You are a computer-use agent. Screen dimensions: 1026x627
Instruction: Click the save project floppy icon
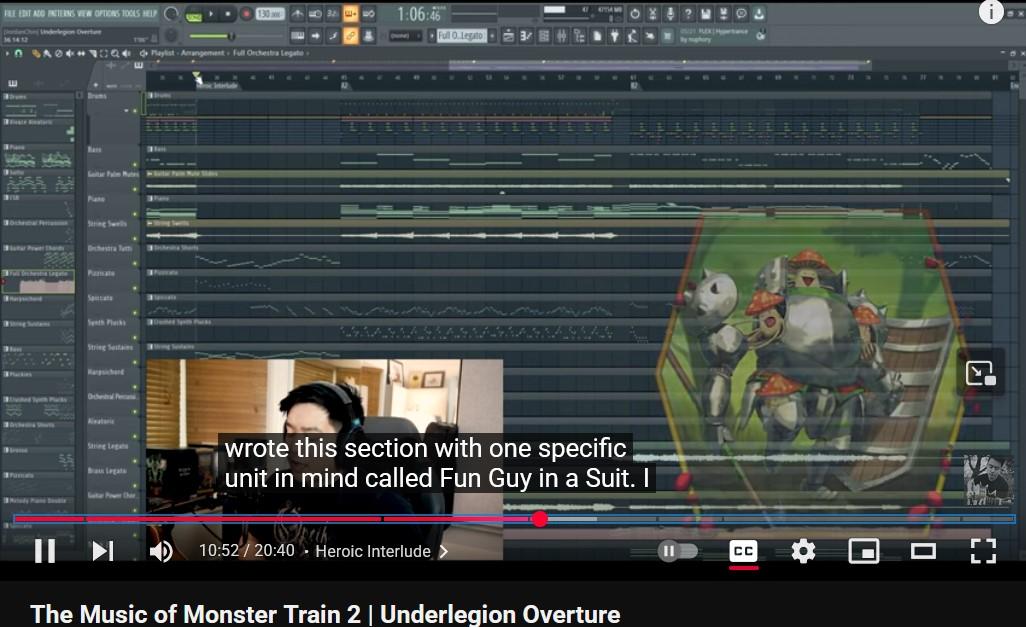[706, 14]
